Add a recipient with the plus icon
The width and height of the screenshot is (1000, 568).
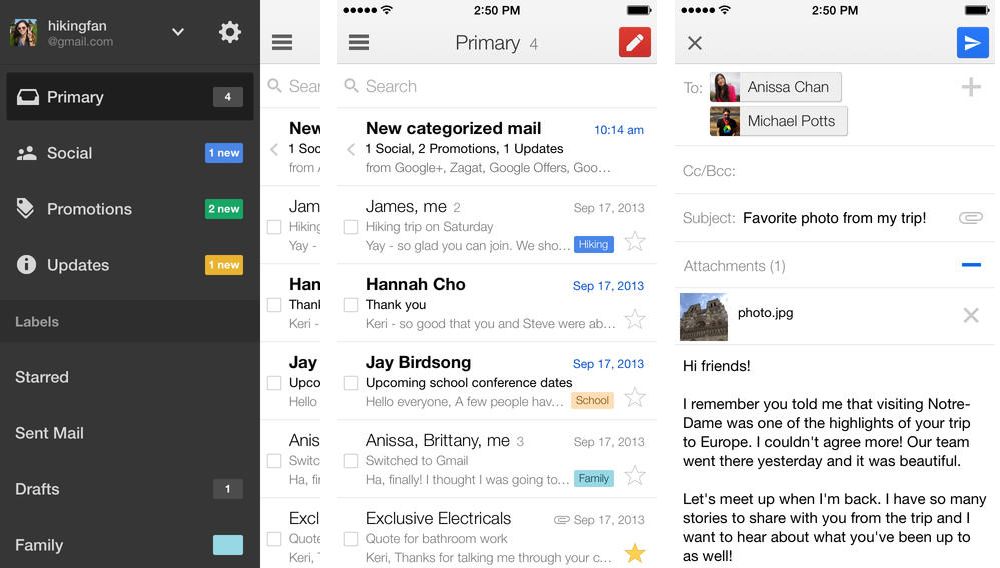click(970, 88)
